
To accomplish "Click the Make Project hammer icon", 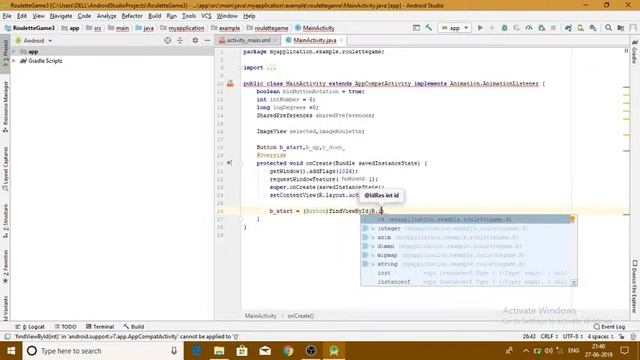I will click(x=428, y=28).
